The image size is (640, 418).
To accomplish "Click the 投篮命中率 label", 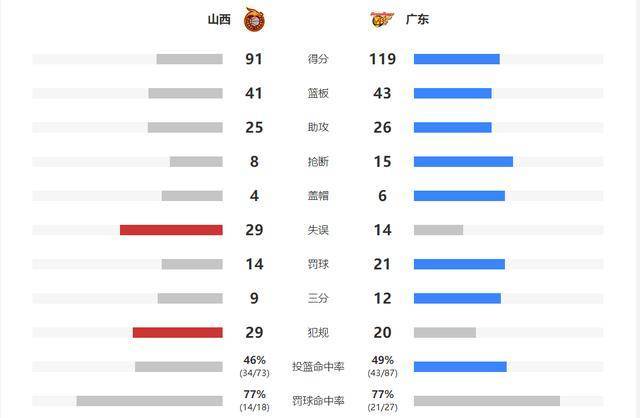I will coord(318,367).
